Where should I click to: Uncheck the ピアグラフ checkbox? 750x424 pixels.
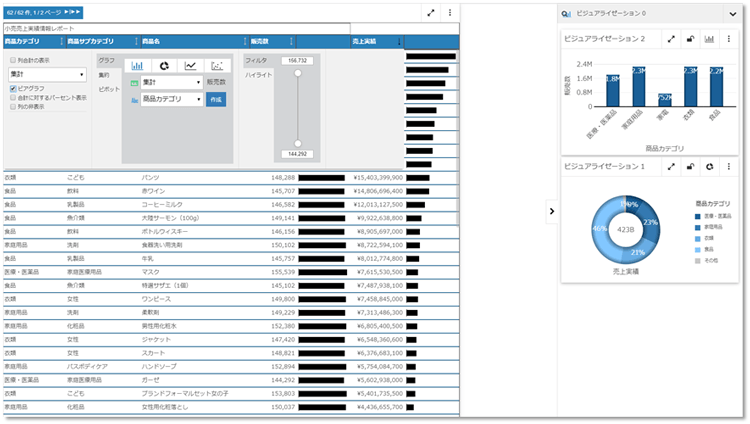tap(13, 88)
